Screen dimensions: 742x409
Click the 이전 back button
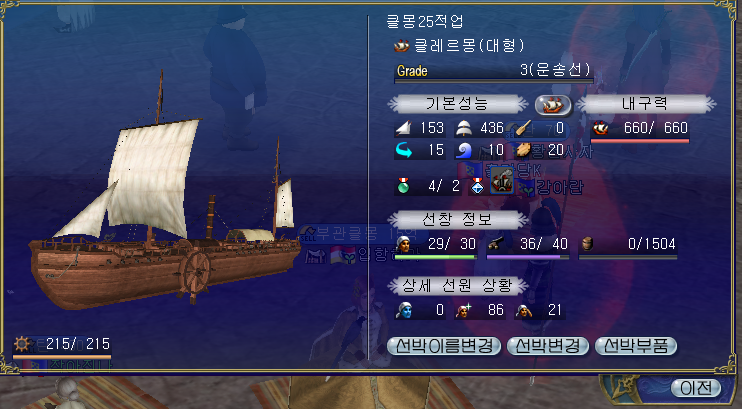coord(696,388)
